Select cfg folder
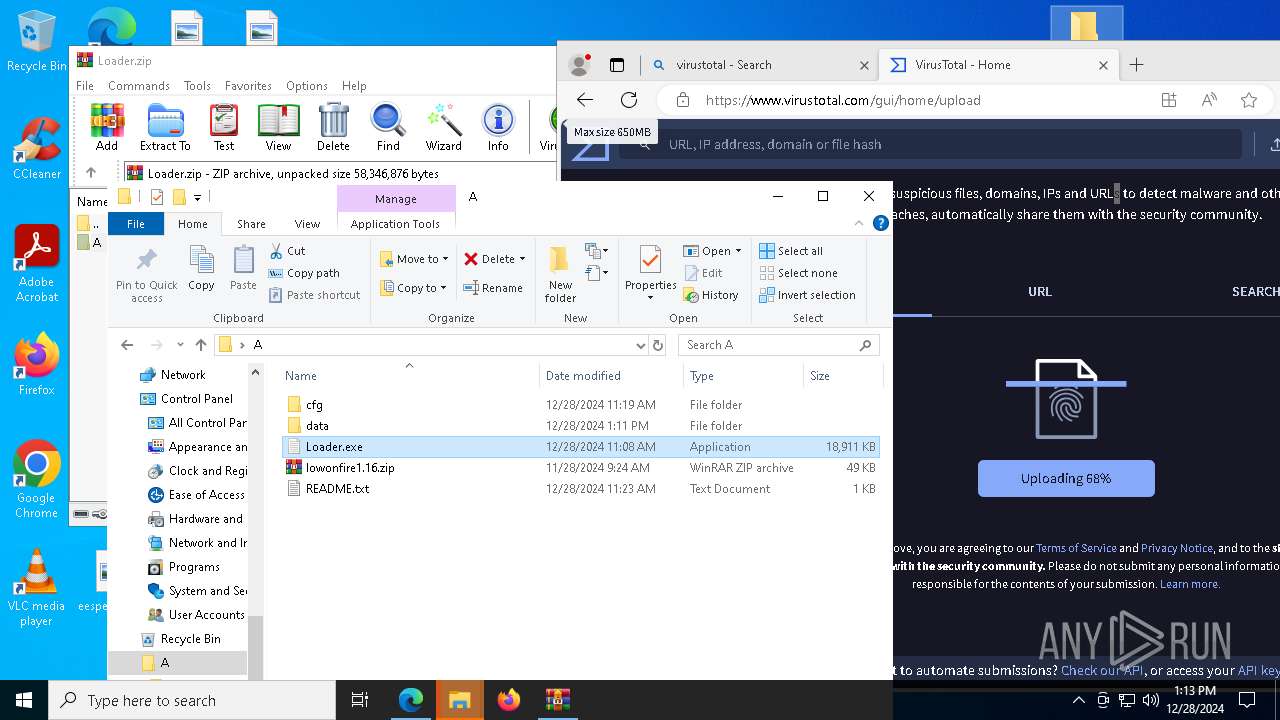 pyautogui.click(x=580, y=405)
